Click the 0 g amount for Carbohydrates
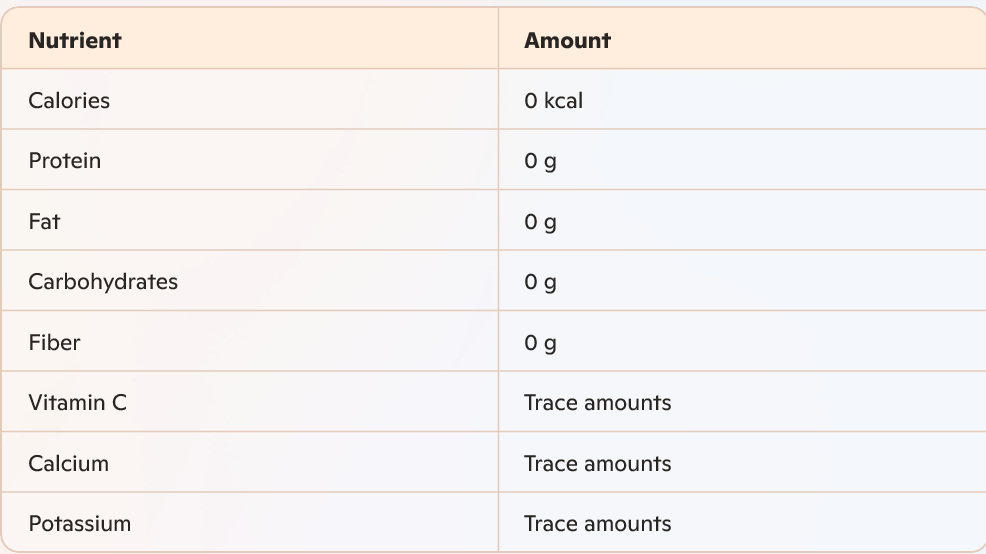This screenshot has width=986, height=554. (x=540, y=282)
